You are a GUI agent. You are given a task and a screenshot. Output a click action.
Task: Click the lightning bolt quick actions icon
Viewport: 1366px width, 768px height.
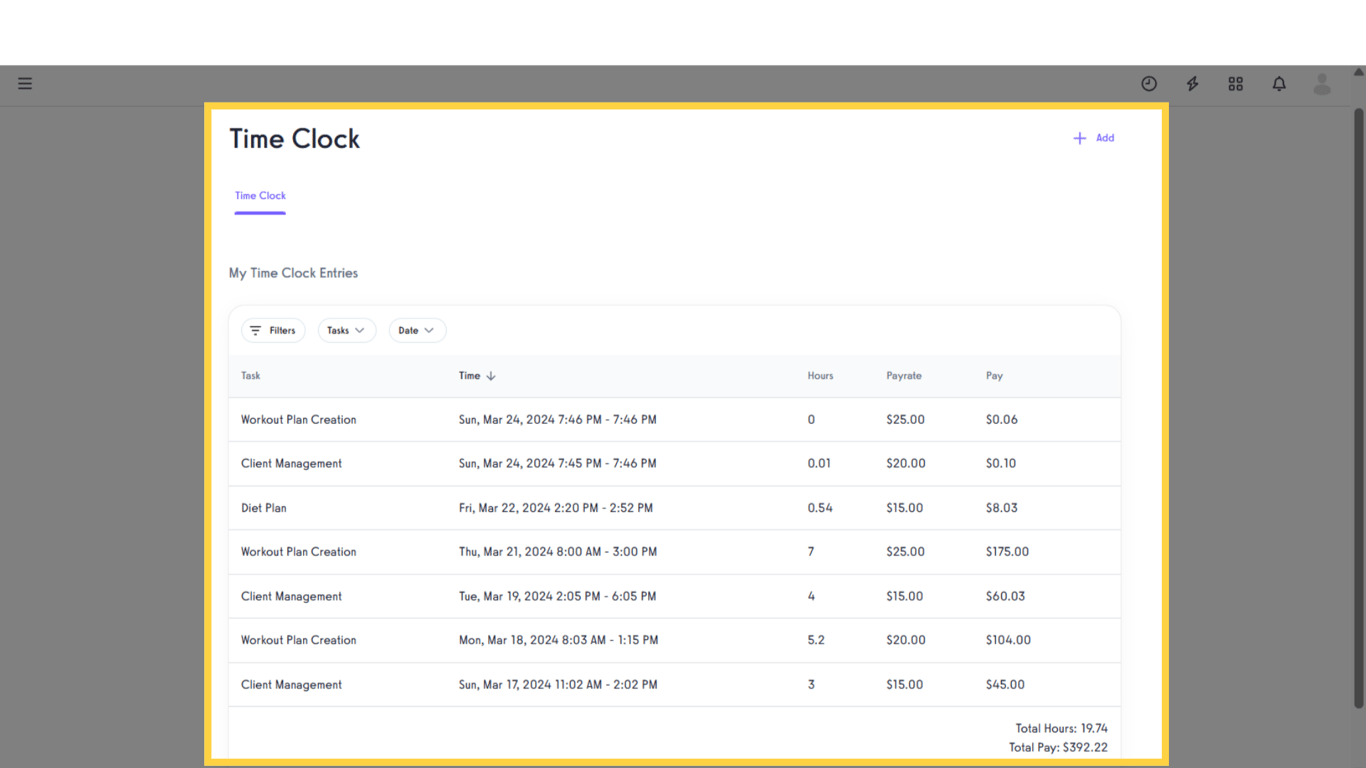coord(1192,84)
